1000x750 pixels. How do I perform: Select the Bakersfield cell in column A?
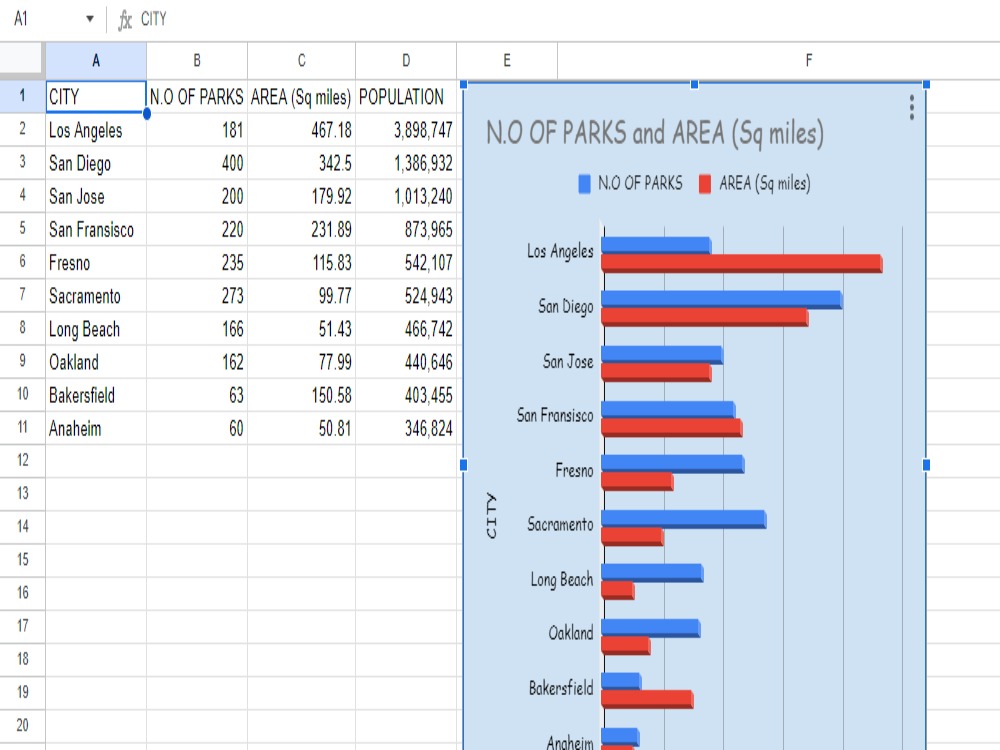coord(96,395)
